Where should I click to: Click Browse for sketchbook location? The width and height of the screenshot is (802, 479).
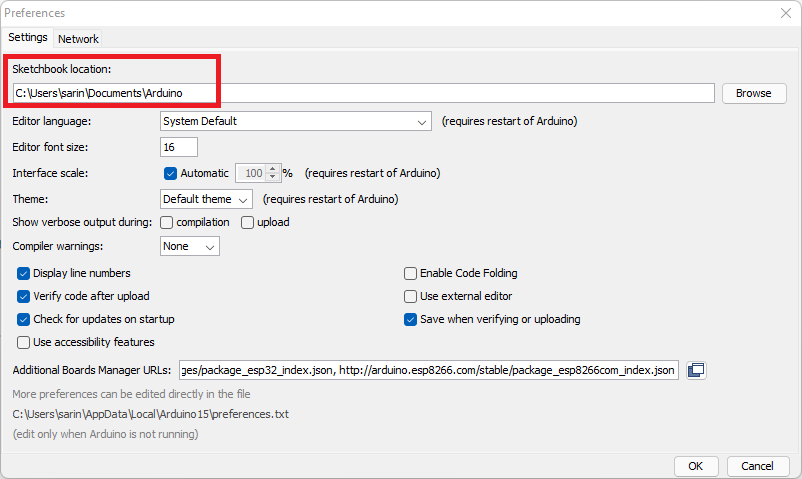[753, 93]
